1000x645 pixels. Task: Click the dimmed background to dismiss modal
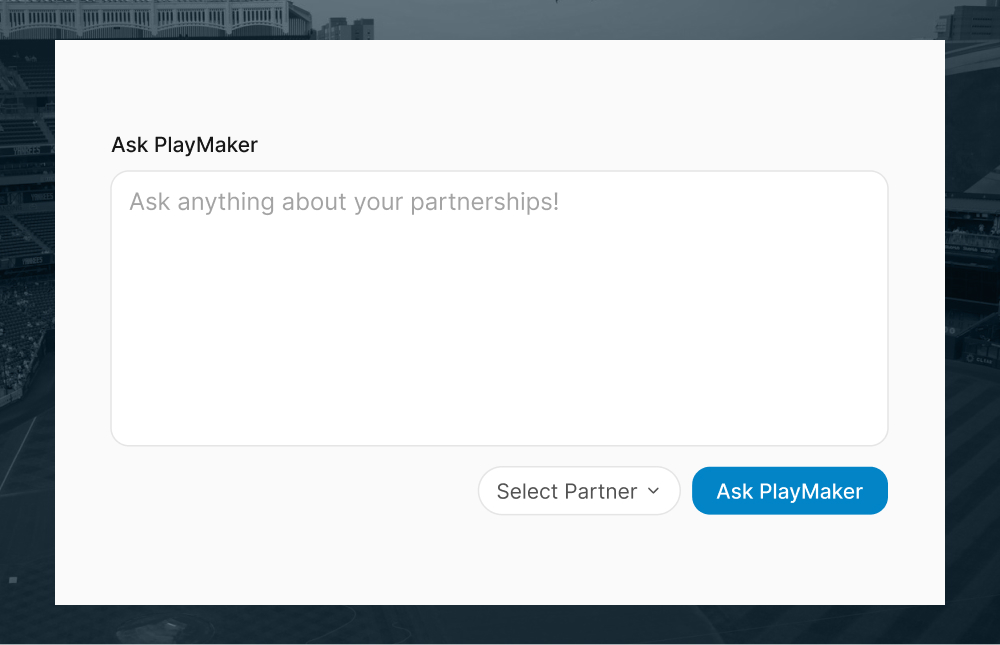click(x=27, y=322)
